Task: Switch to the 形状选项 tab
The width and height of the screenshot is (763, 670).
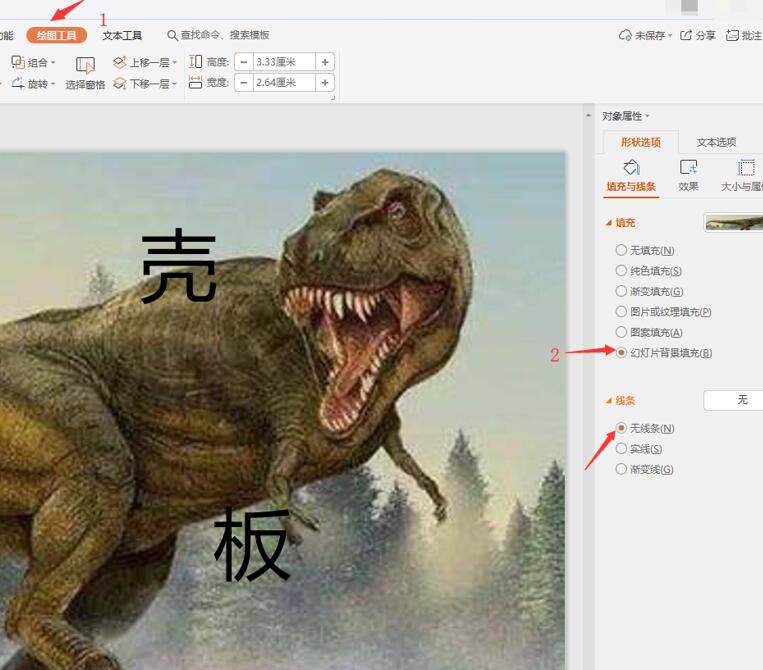Action: point(640,142)
